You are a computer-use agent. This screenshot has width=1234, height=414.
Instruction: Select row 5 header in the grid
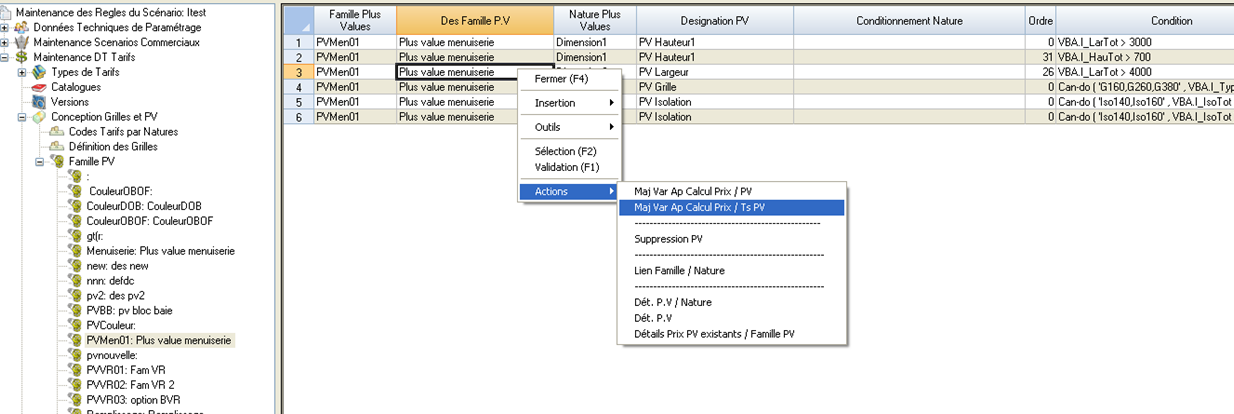coord(297,102)
